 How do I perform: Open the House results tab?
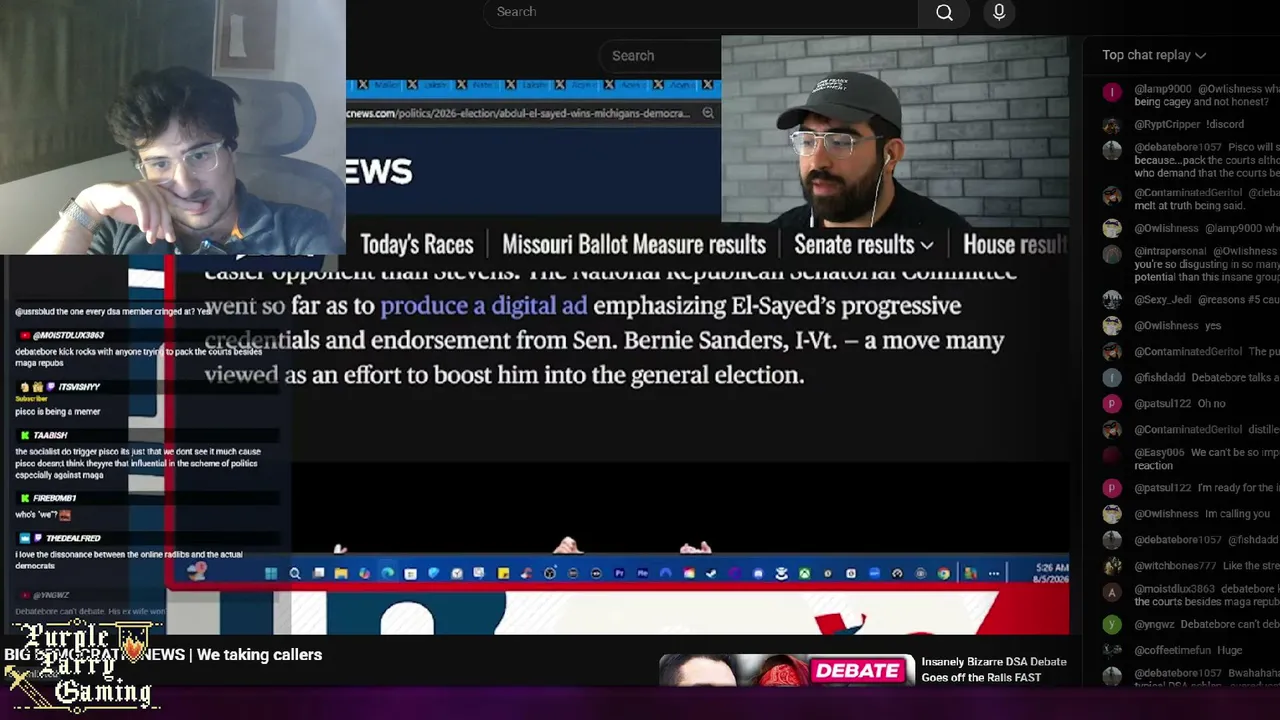click(1015, 245)
